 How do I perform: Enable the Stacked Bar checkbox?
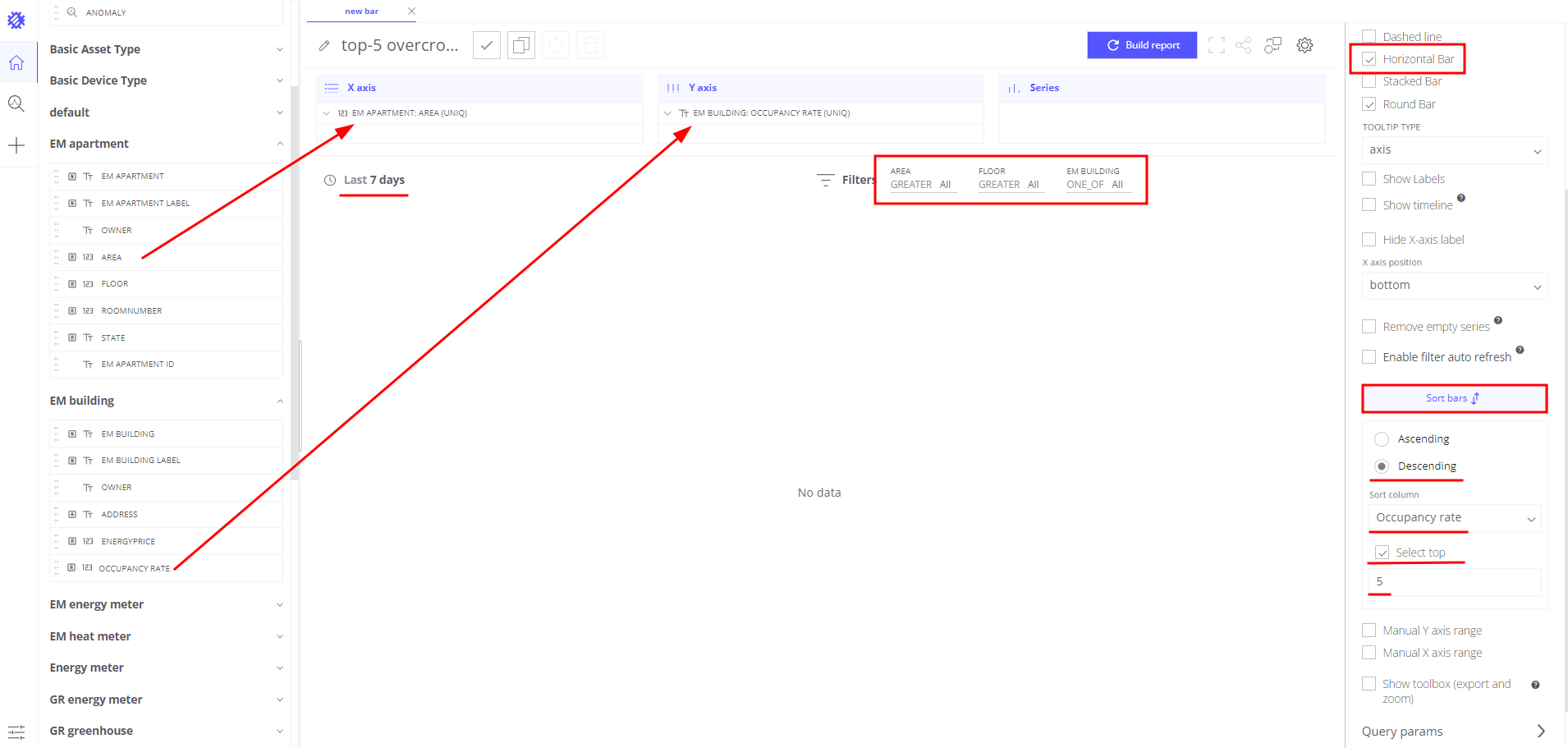1369,80
